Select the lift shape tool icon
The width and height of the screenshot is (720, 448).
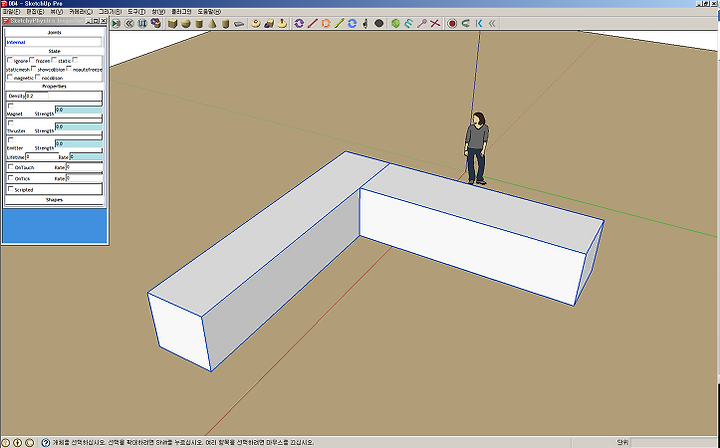pyautogui.click(x=282, y=23)
